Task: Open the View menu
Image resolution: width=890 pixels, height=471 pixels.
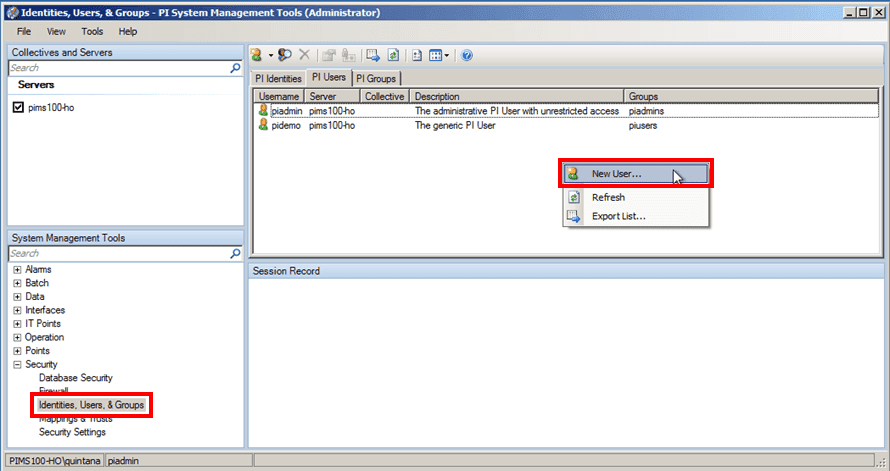Action: (x=56, y=31)
